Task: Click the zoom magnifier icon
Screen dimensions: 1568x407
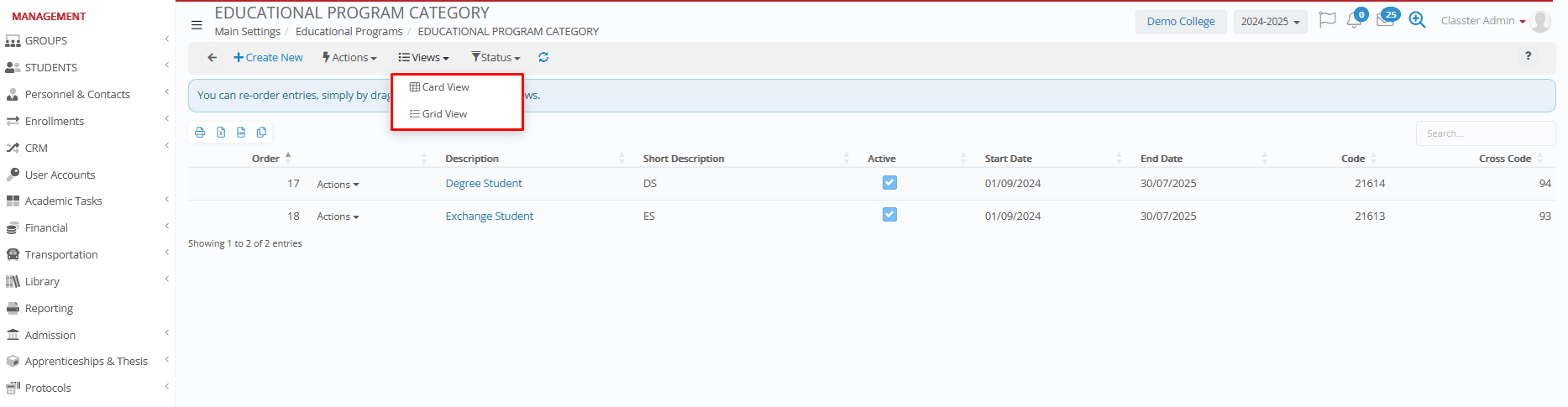Action: point(1417,20)
